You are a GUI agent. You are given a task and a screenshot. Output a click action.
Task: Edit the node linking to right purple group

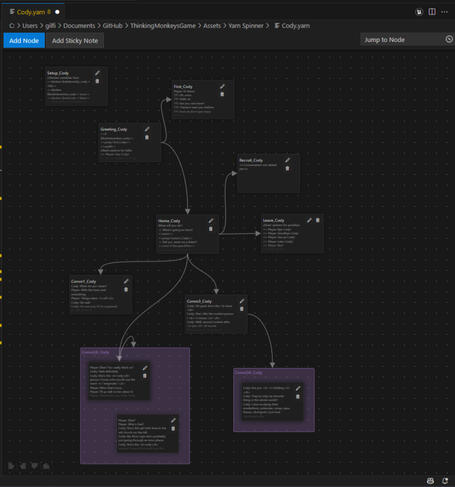(242, 301)
